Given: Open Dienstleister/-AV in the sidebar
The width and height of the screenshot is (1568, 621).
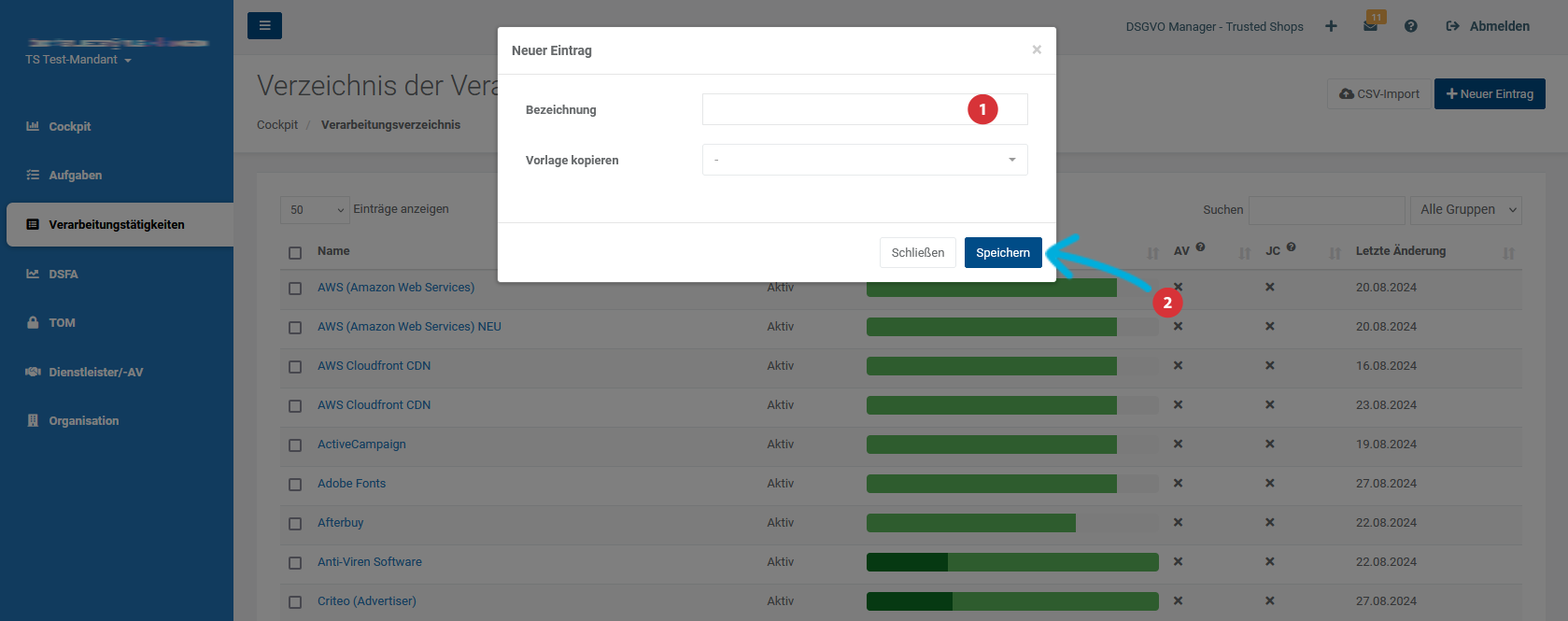Looking at the screenshot, I should [x=96, y=372].
